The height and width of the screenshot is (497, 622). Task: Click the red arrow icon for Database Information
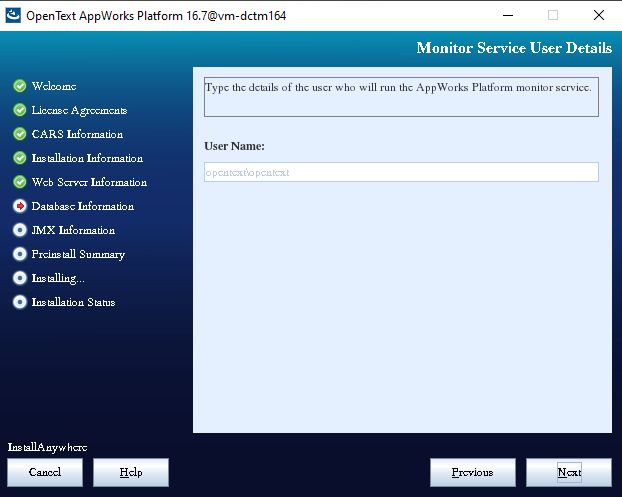click(x=19, y=206)
